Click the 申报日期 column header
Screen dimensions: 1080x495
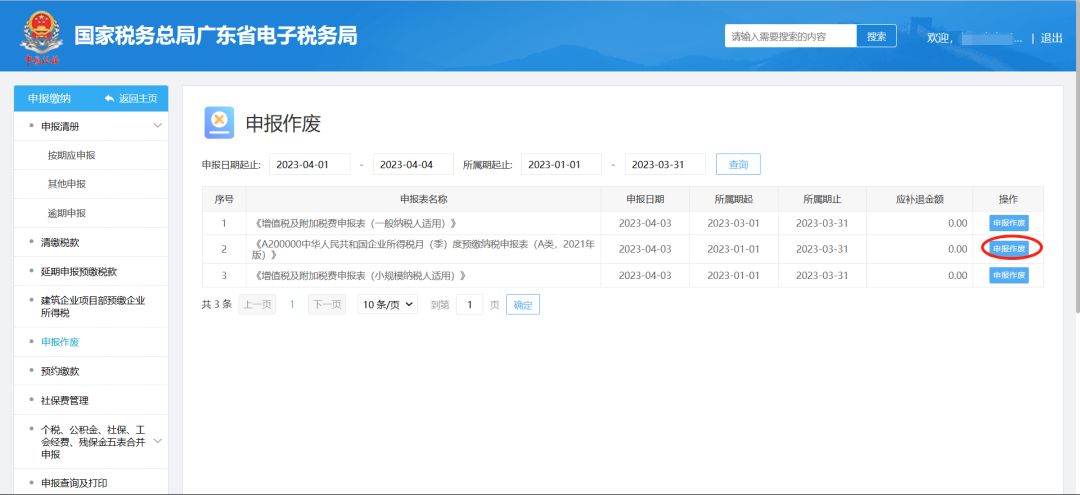pyautogui.click(x=645, y=199)
